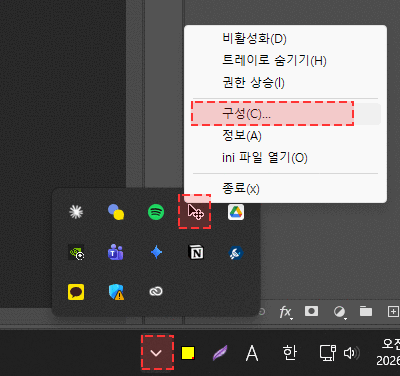400x376 pixels.
Task: Choose 트레이로 숨기기(H) menu entry
Action: click(286, 61)
